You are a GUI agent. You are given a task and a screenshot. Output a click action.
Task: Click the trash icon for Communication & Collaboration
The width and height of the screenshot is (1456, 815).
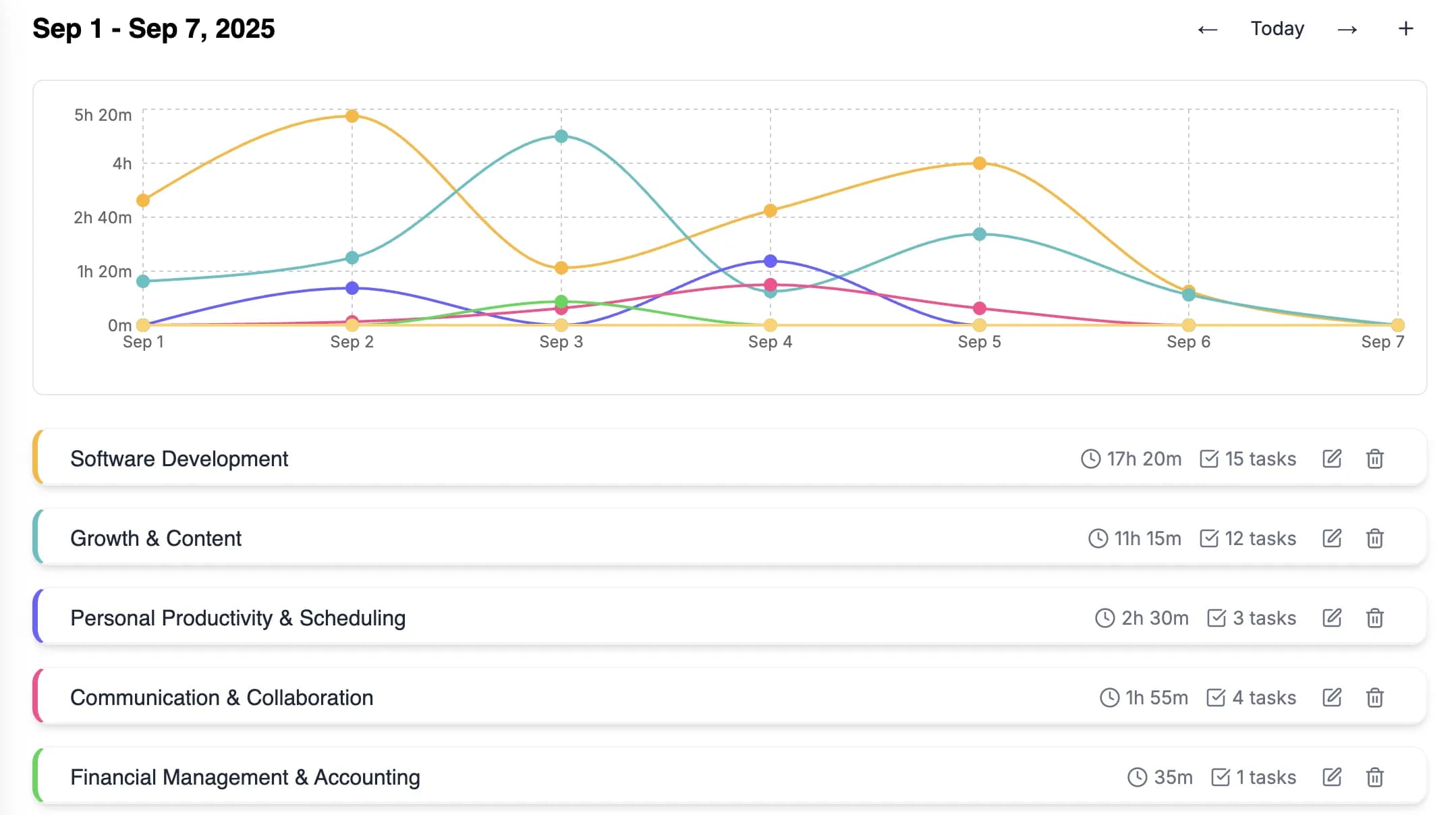tap(1375, 698)
